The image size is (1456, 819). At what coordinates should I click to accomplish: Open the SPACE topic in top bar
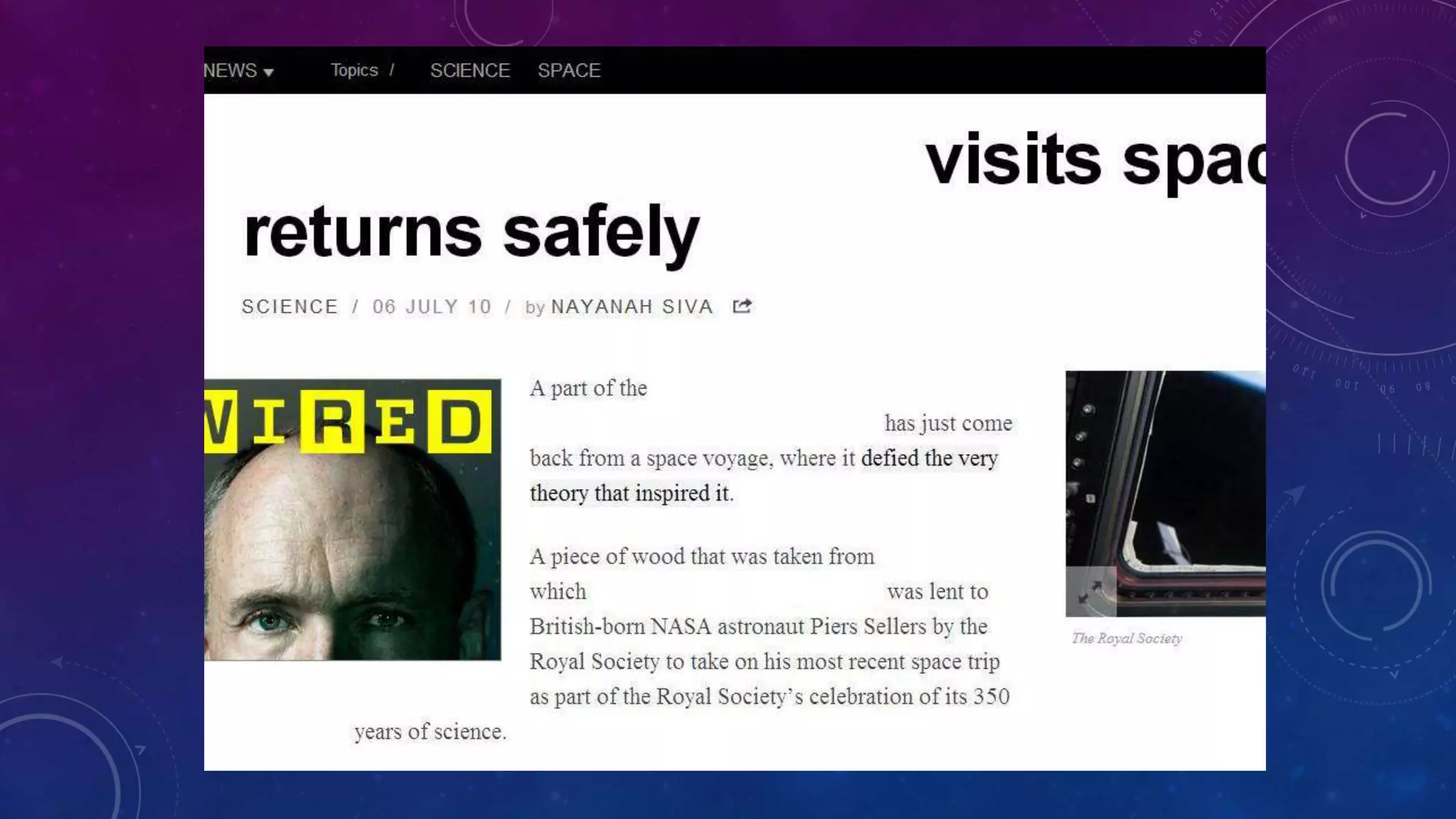(569, 70)
